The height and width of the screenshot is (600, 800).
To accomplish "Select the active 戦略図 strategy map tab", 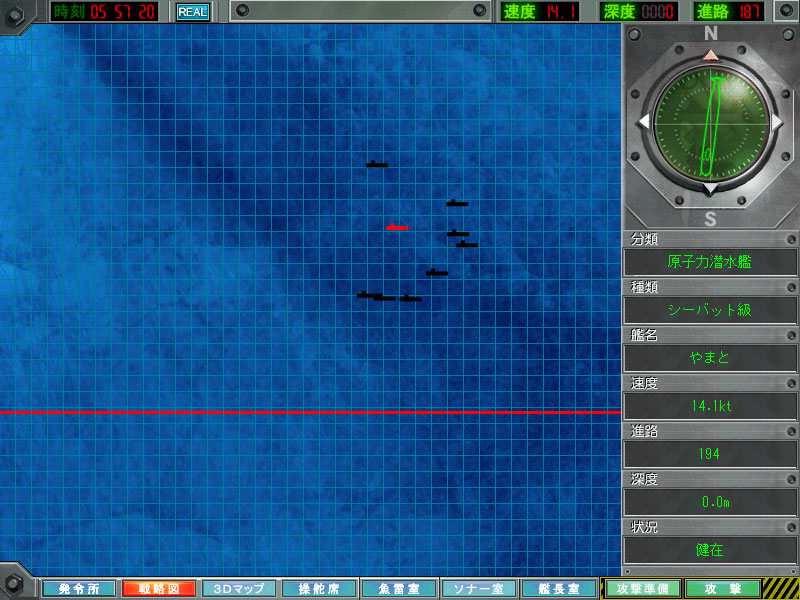I will 158,589.
